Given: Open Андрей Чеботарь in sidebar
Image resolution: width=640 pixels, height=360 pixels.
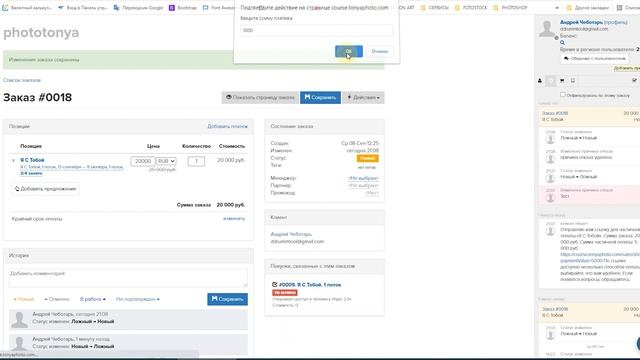Looking at the screenshot, I should tap(581, 22).
